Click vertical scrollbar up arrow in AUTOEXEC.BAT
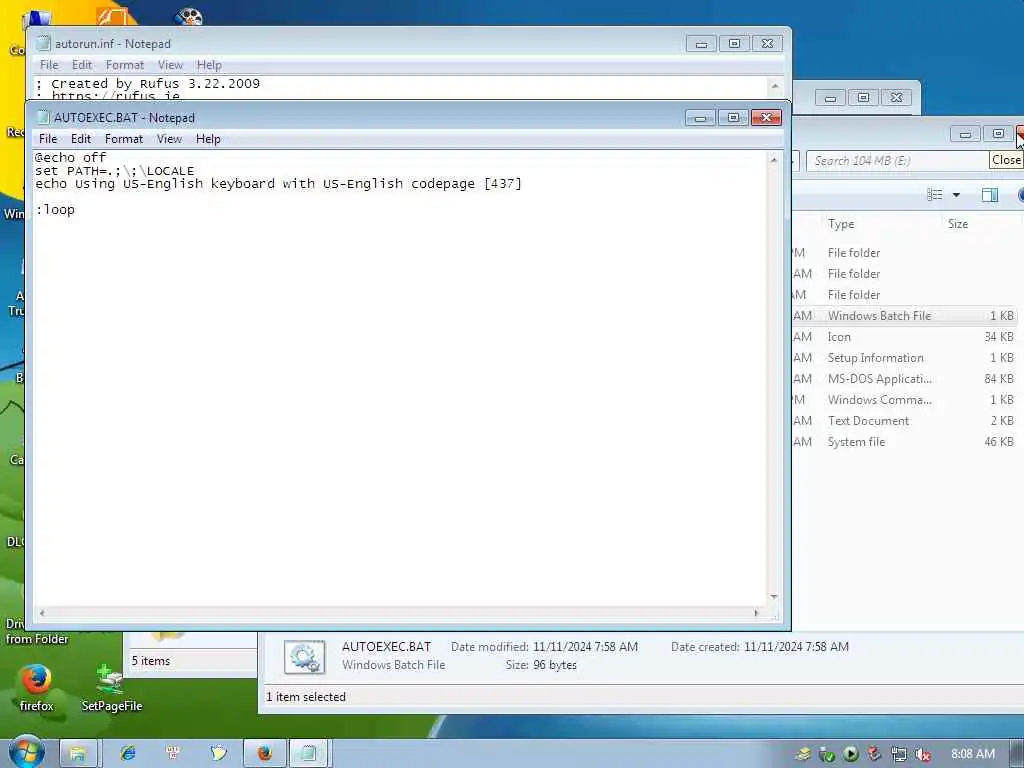This screenshot has height=768, width=1024. pos(774,159)
